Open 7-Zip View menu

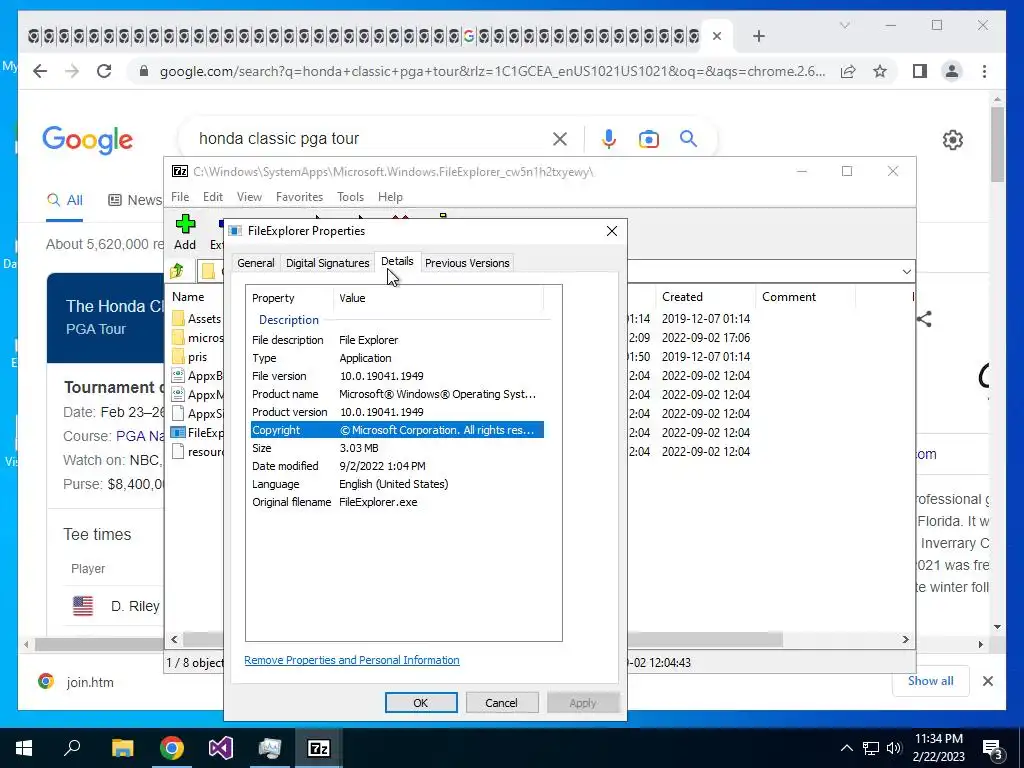[249, 197]
